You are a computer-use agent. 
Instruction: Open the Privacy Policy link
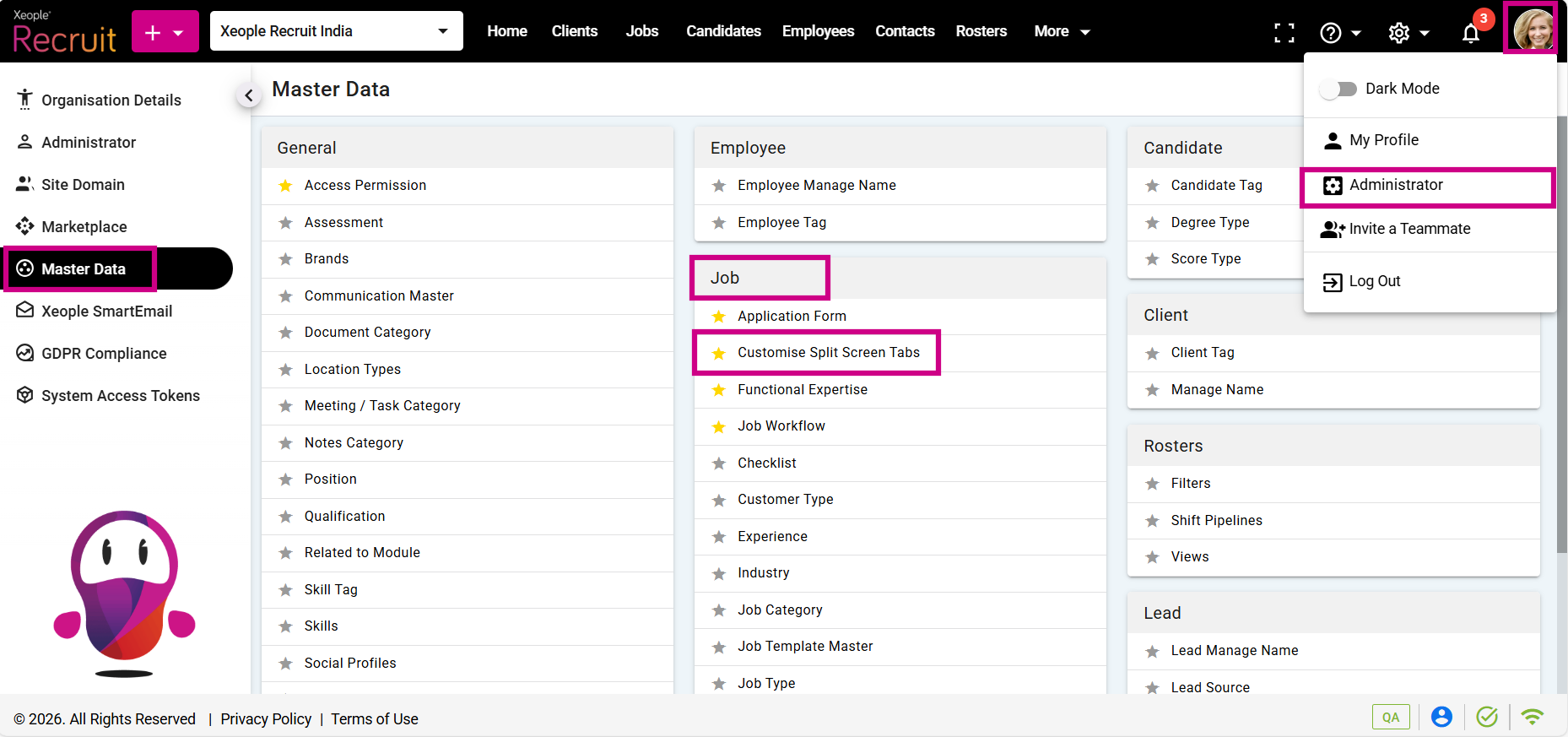point(266,718)
